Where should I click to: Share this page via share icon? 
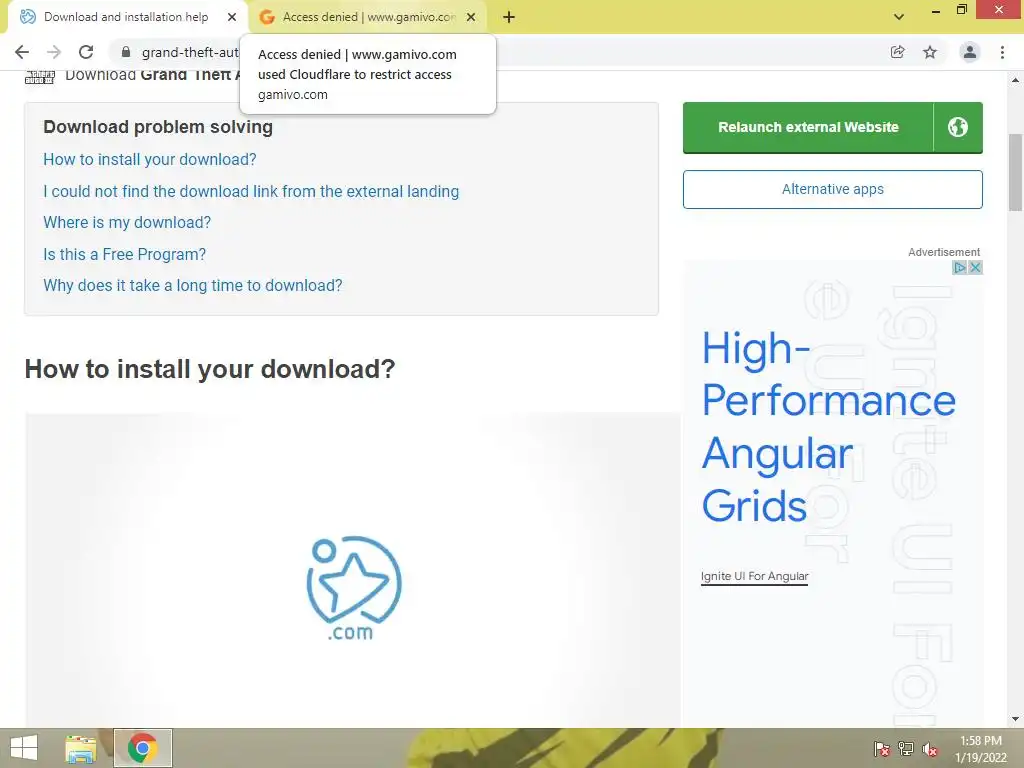point(898,52)
